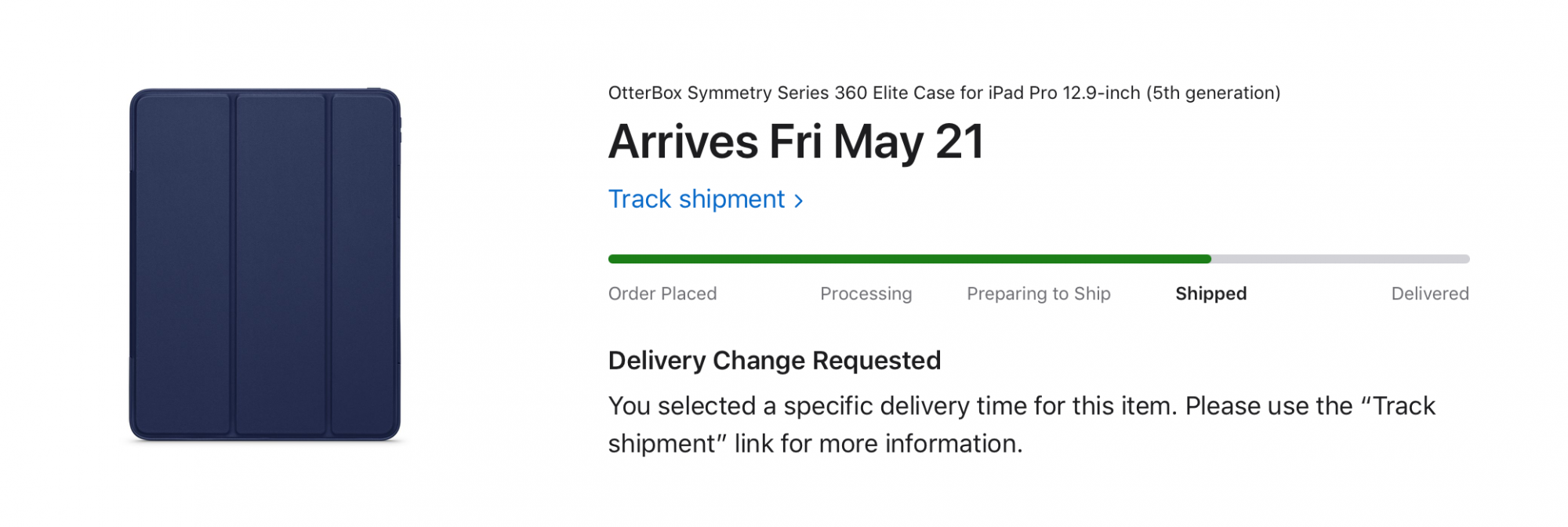The height and width of the screenshot is (527, 1568).
Task: Click the middle fold panel of case image
Action: point(281,264)
